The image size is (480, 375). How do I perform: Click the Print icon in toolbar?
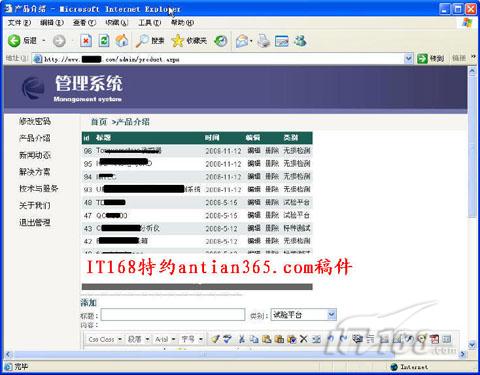point(264,41)
